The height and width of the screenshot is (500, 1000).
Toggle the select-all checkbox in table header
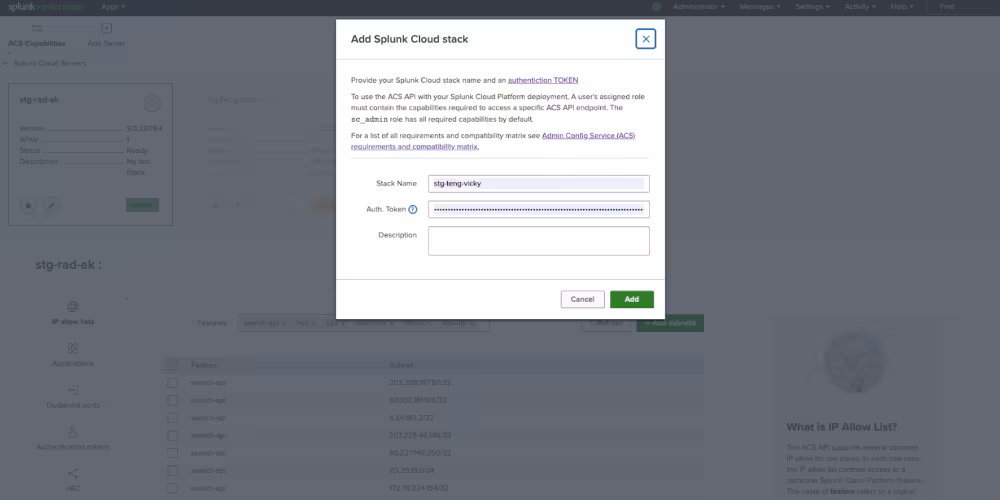pyautogui.click(x=173, y=365)
